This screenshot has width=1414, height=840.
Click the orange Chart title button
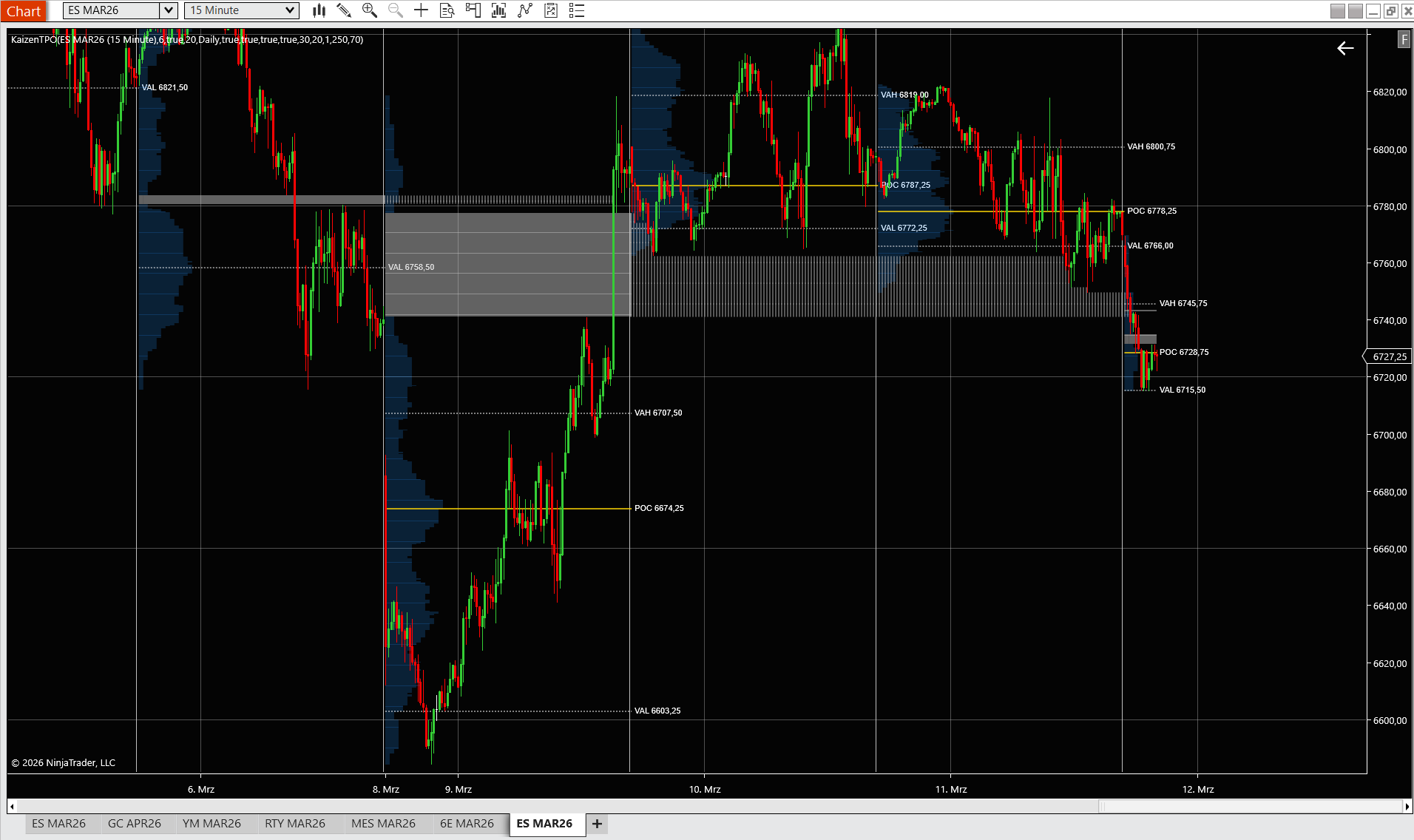tap(24, 11)
